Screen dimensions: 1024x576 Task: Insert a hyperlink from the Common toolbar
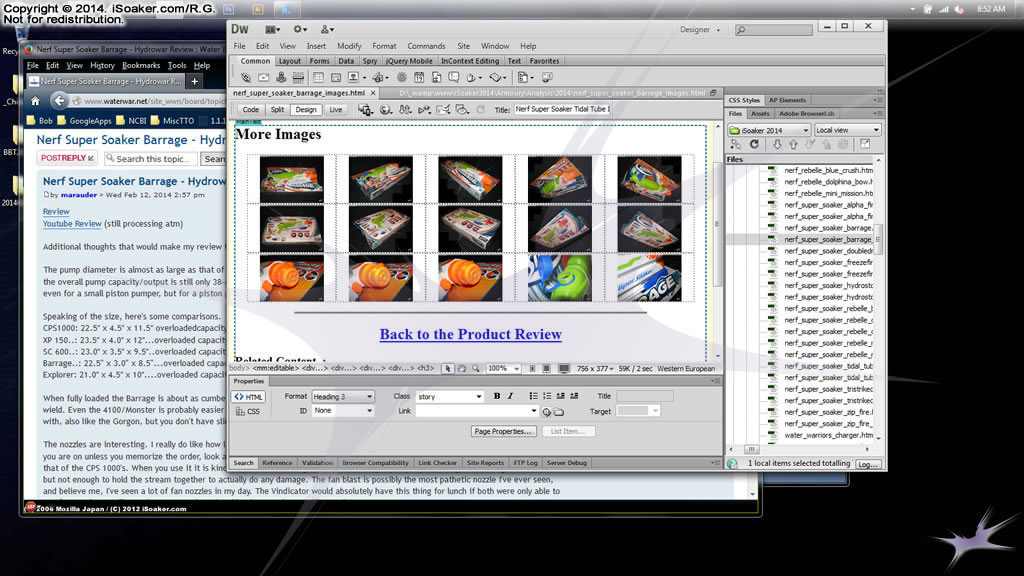[x=246, y=77]
